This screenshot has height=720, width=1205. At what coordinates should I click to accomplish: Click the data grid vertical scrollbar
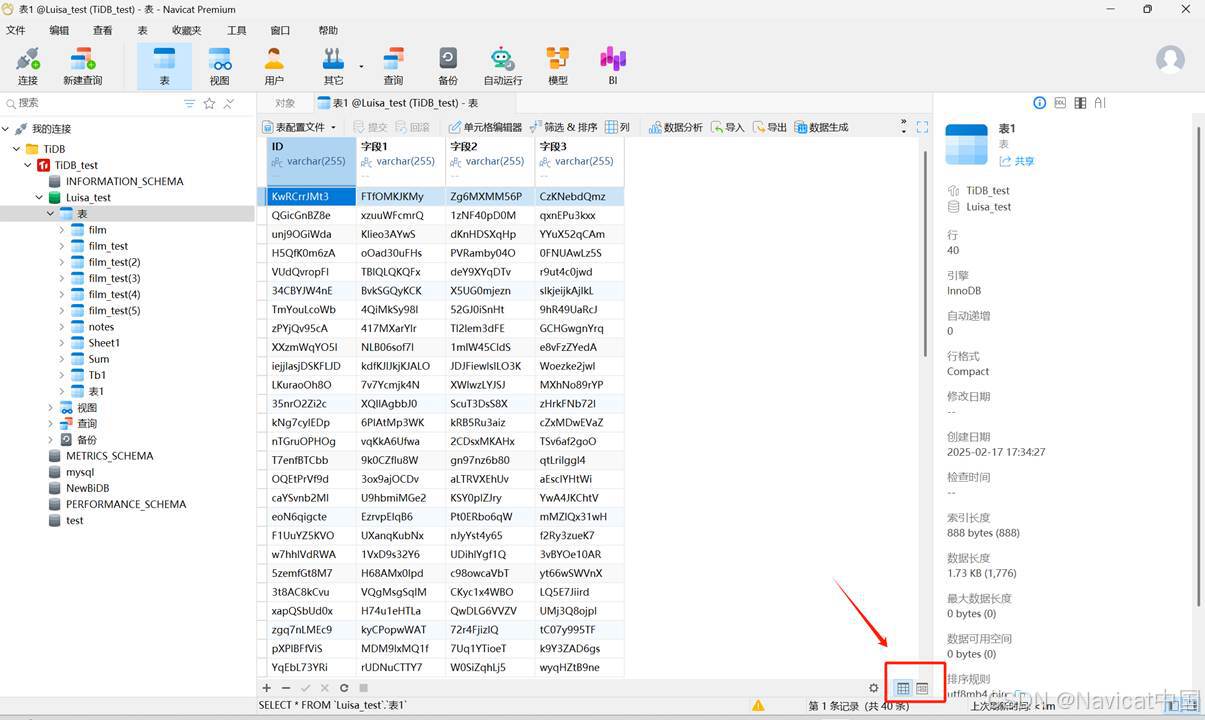coord(926,255)
